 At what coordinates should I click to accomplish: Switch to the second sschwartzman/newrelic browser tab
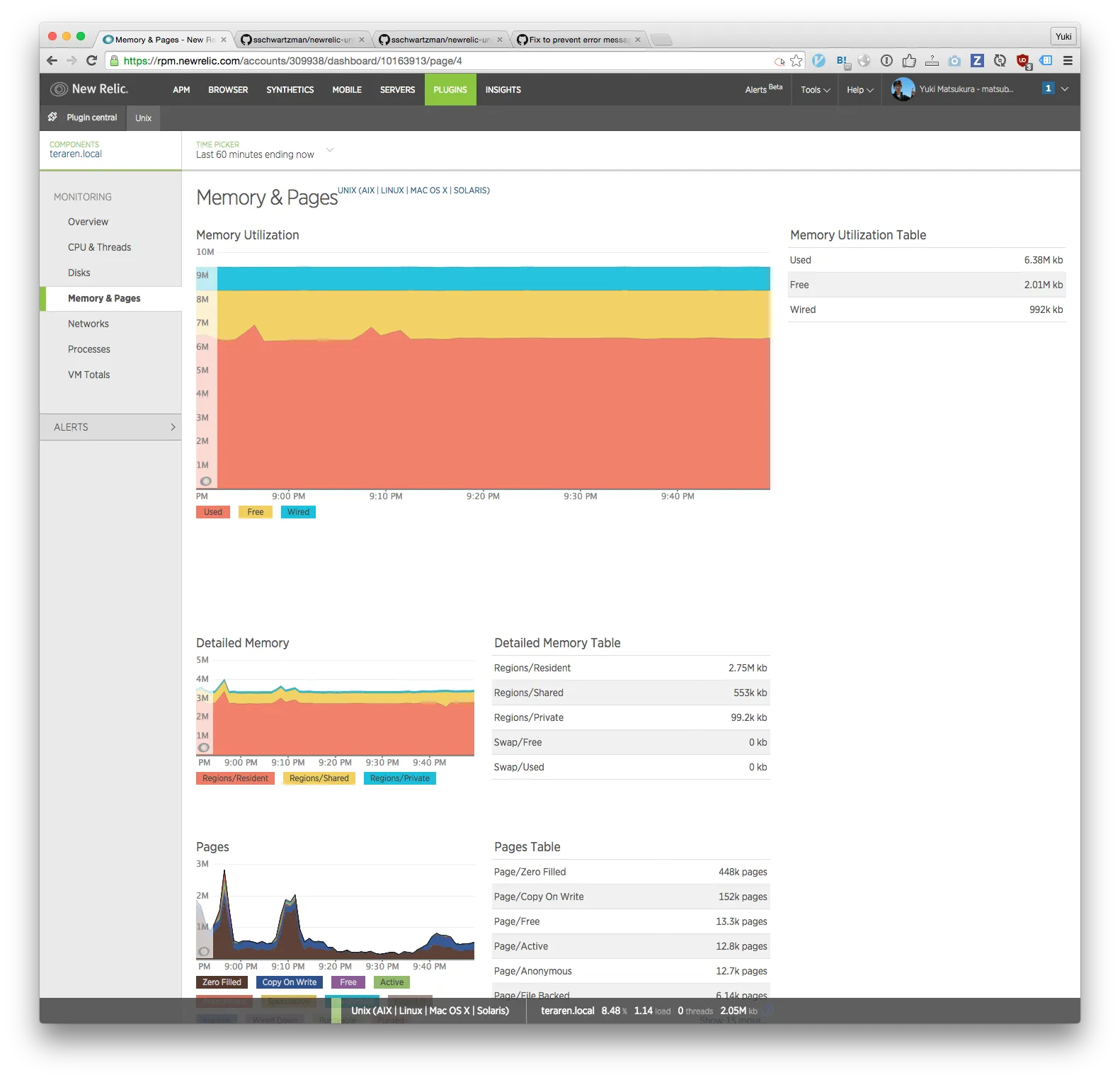[439, 40]
